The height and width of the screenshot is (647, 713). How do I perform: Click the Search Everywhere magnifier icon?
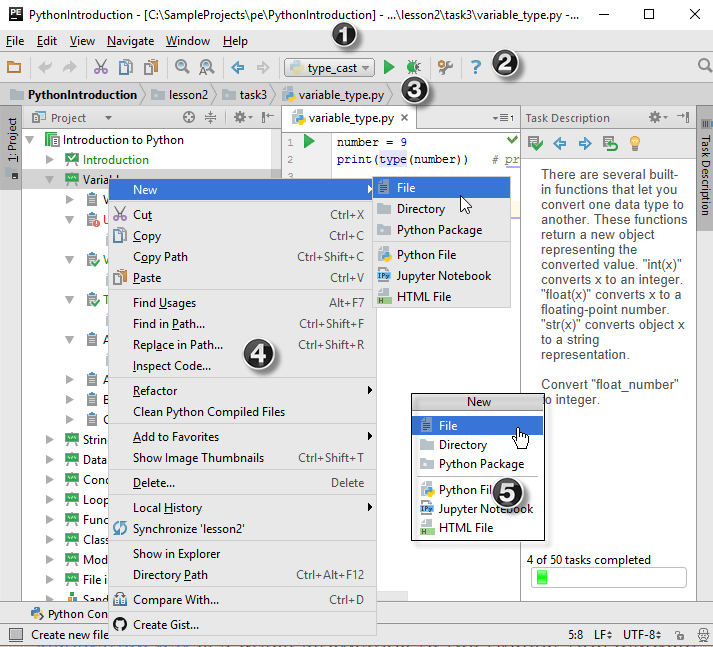(704, 66)
